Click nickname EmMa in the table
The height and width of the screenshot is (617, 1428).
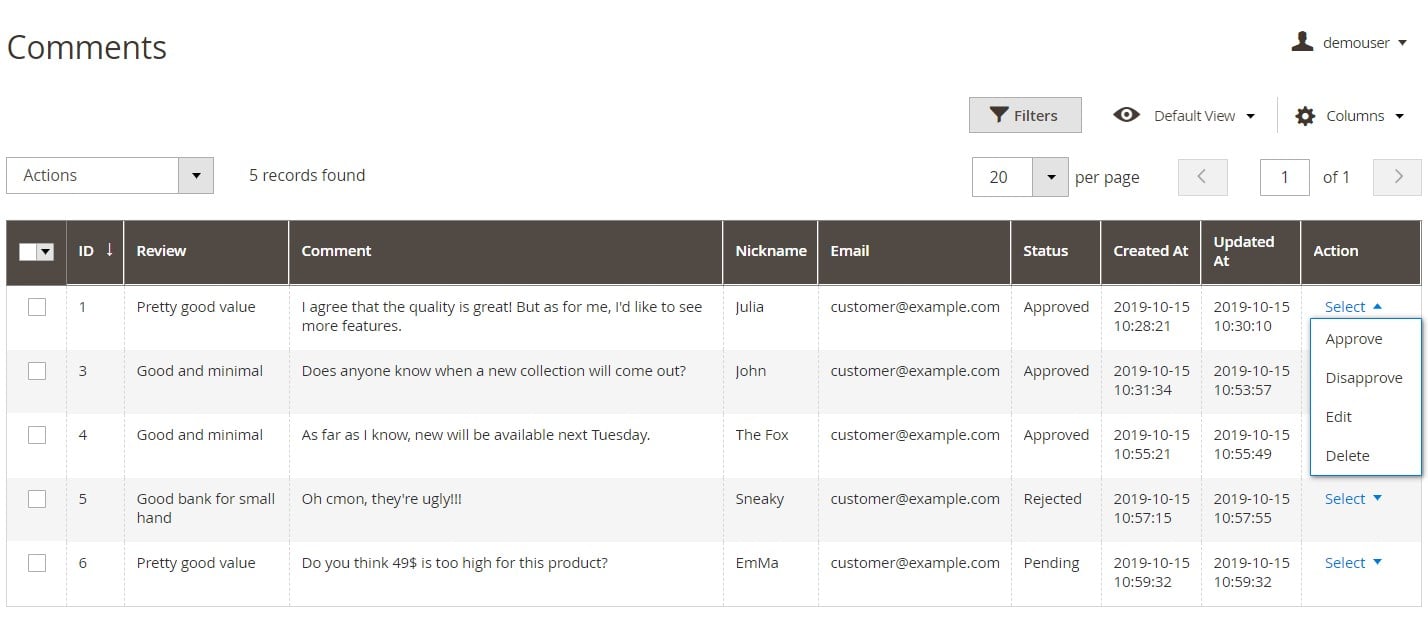(757, 563)
